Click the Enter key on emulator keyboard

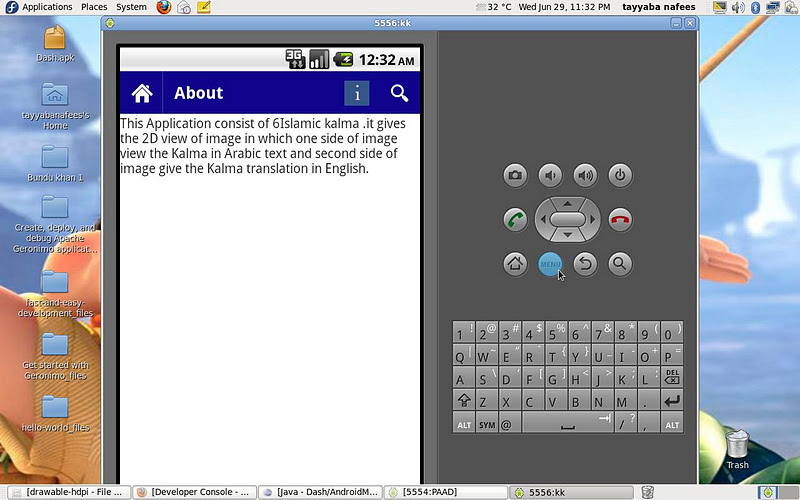pyautogui.click(x=672, y=400)
